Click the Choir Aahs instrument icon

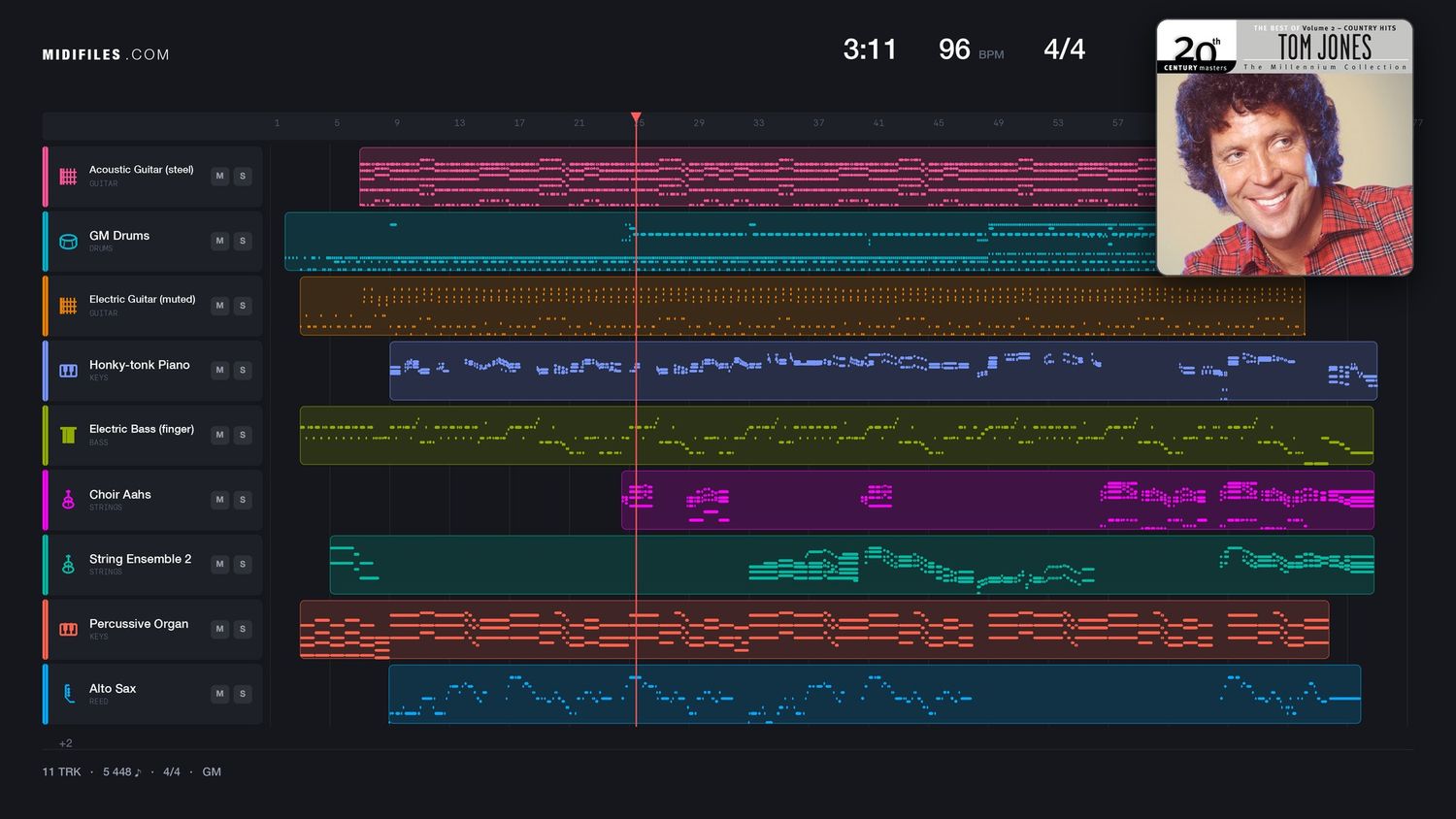(x=68, y=500)
